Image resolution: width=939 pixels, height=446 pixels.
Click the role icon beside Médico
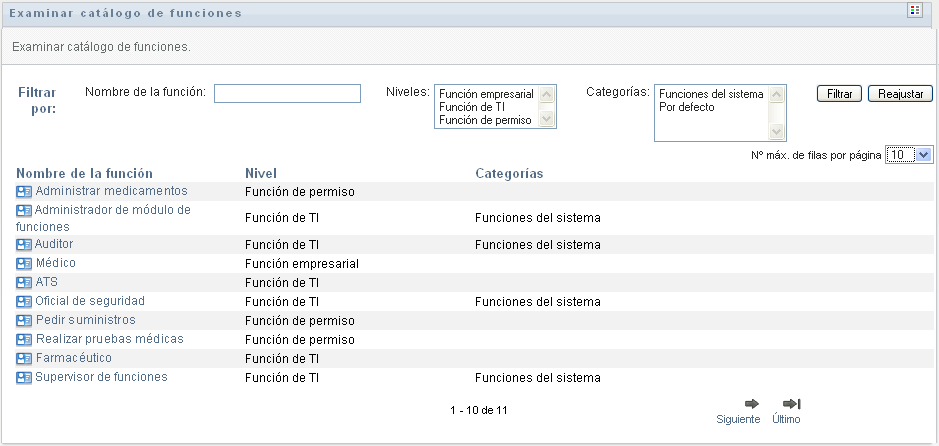click(24, 264)
